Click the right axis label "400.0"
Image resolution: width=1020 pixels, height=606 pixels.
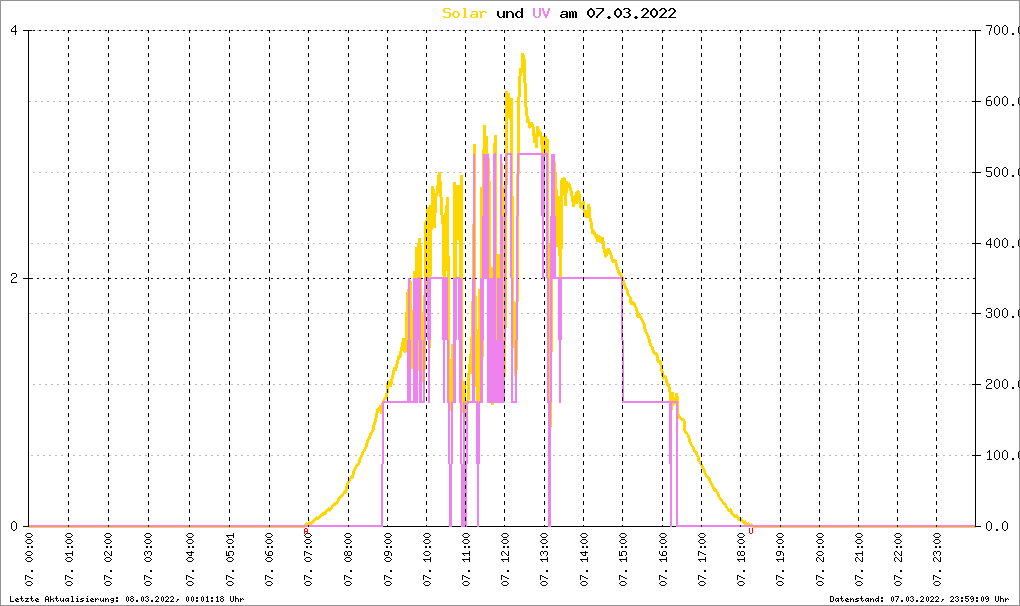pyautogui.click(x=1002, y=243)
